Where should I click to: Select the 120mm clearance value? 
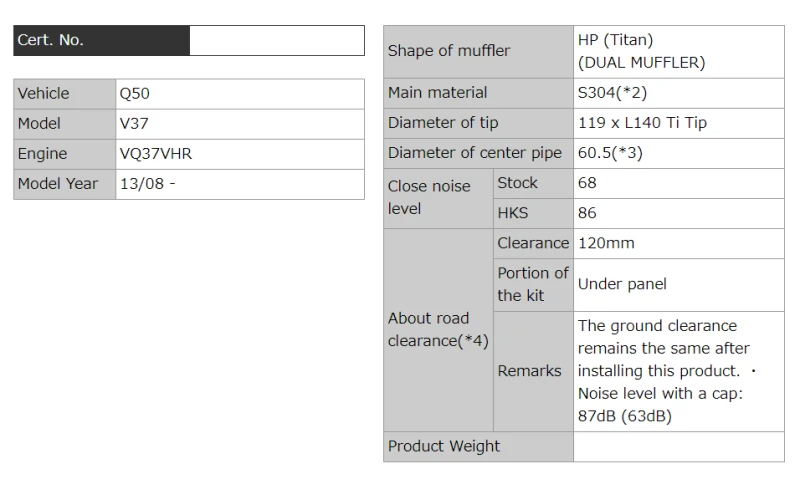678,243
